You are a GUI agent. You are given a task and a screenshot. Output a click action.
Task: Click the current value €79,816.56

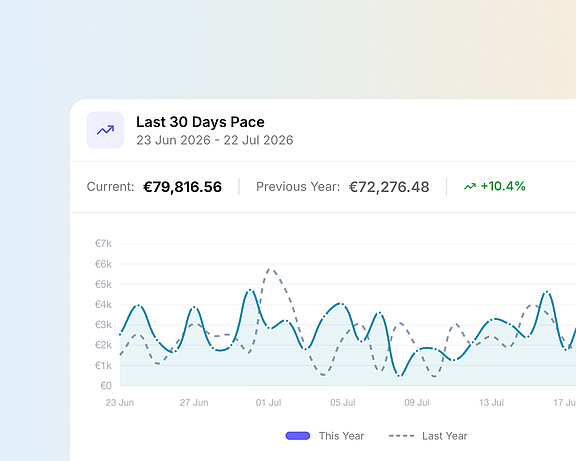[x=183, y=187]
